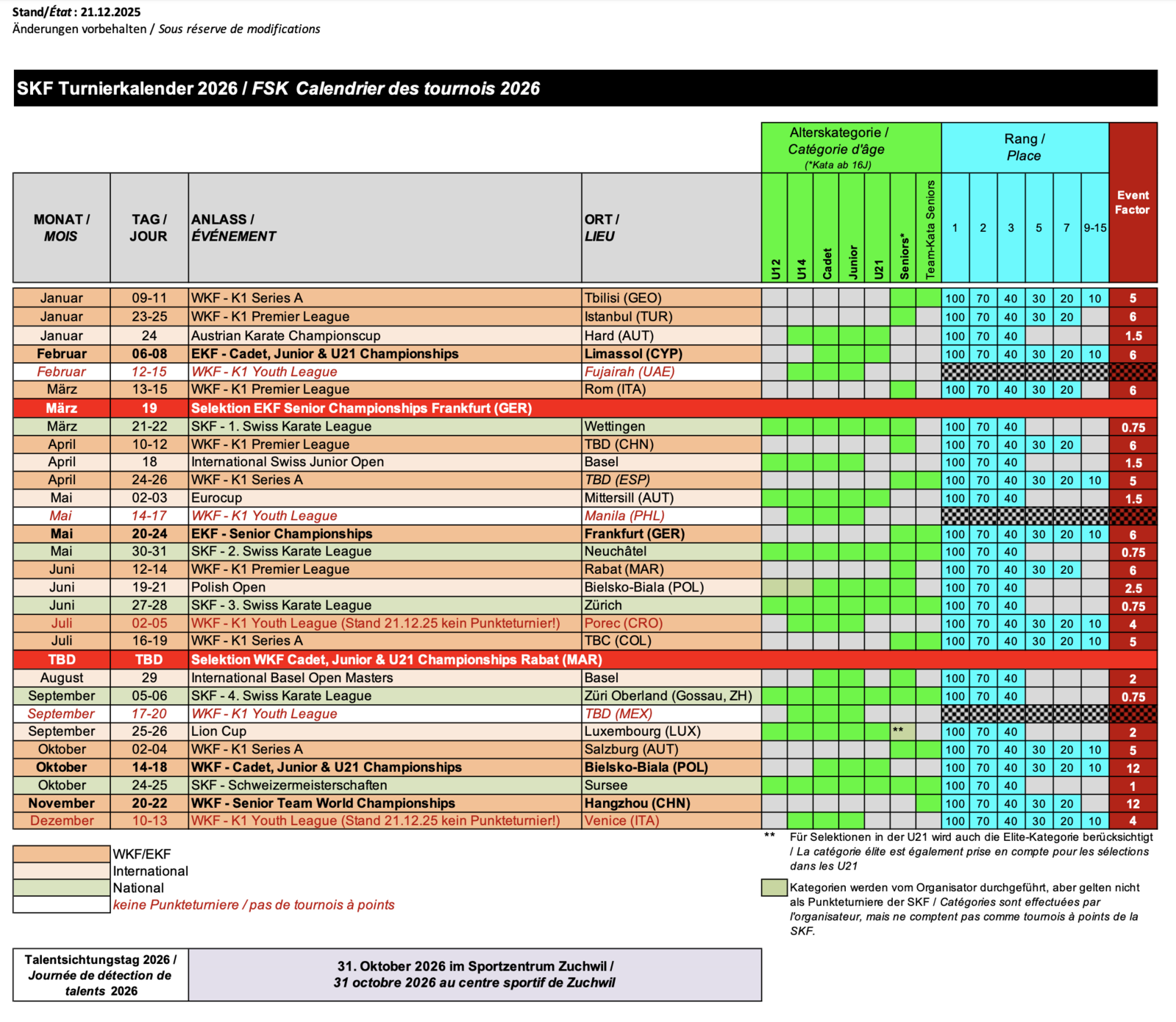Select the Polish Open event cell
1176x1022 pixels.
click(x=228, y=587)
